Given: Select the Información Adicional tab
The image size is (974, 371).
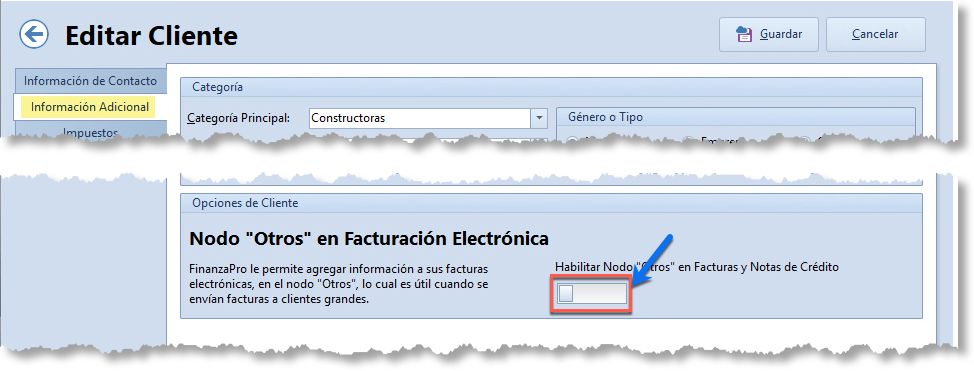Looking at the screenshot, I should tap(90, 107).
